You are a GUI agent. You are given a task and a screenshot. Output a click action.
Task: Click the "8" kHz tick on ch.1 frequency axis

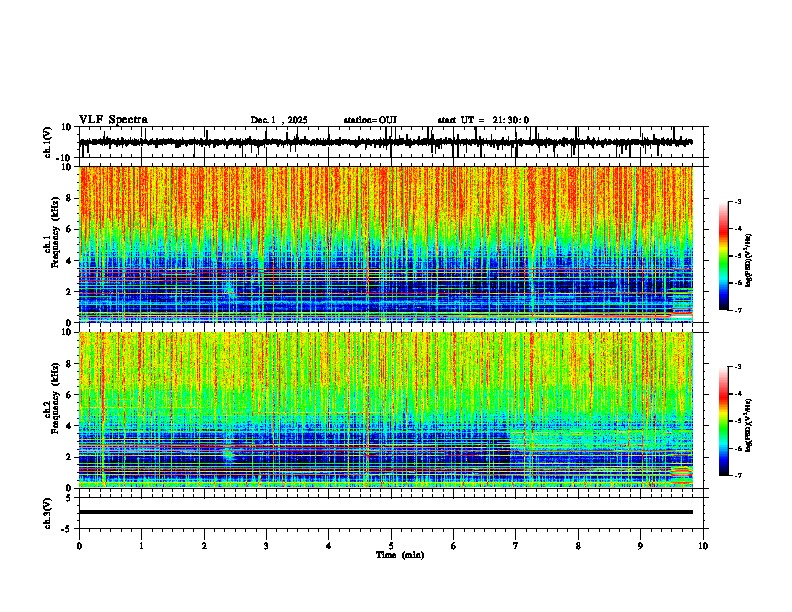coord(69,198)
